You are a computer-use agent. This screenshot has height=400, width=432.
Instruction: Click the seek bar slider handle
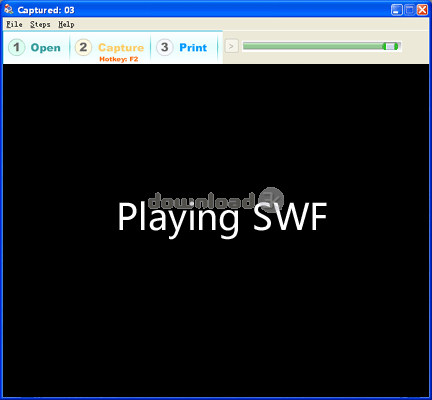[x=390, y=46]
